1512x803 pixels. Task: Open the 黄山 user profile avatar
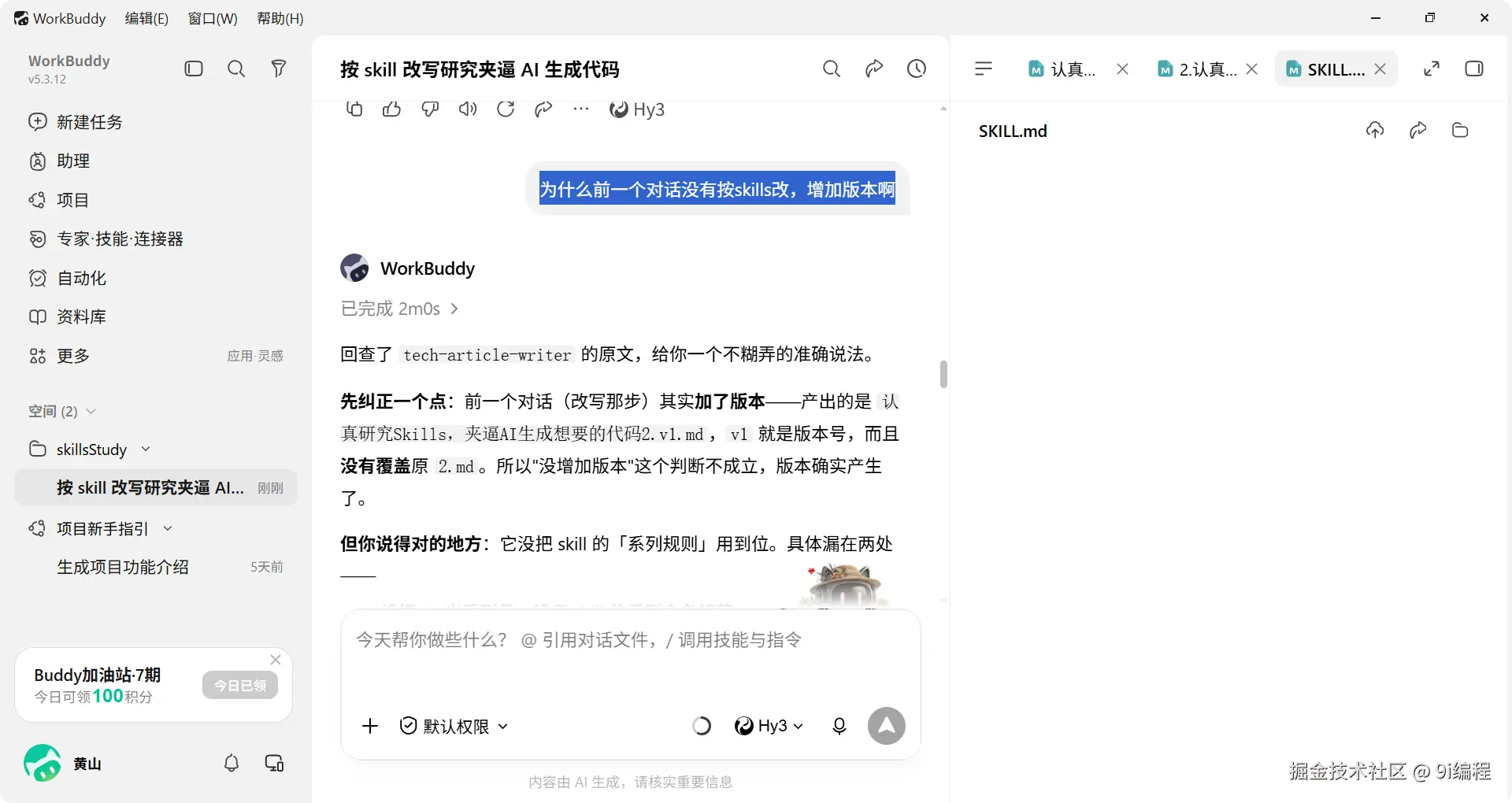click(x=43, y=763)
